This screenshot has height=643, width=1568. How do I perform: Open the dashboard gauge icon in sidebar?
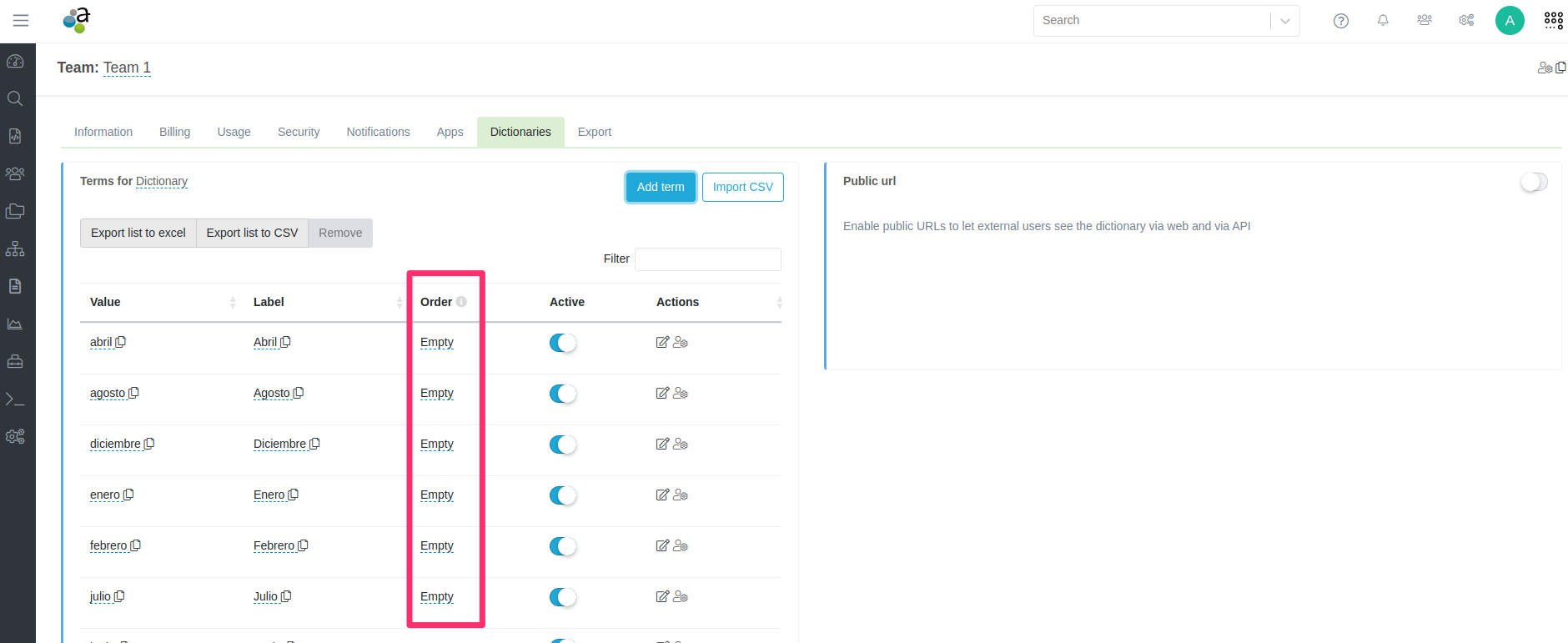15,62
